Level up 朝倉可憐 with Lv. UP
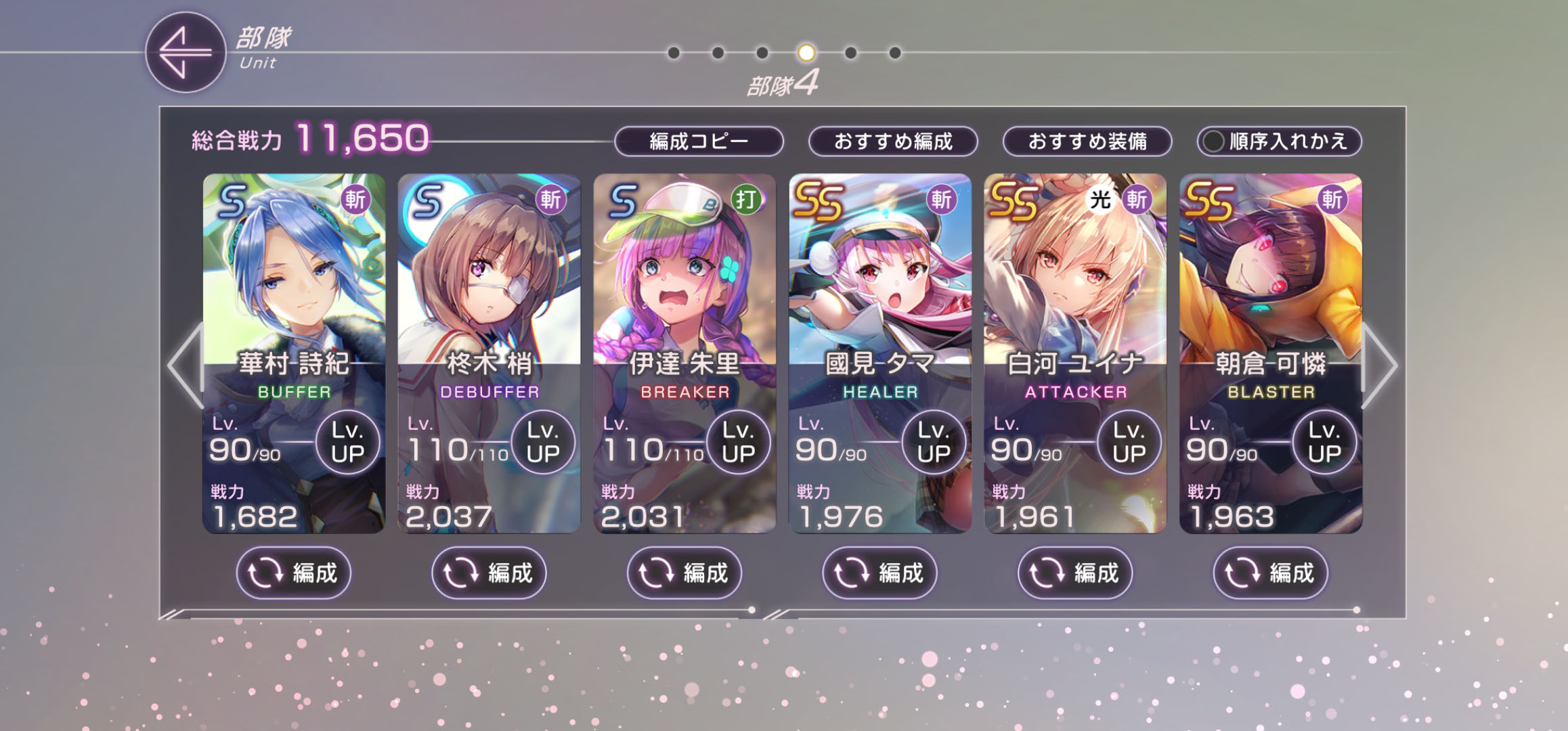The width and height of the screenshot is (1568, 731). (1324, 442)
